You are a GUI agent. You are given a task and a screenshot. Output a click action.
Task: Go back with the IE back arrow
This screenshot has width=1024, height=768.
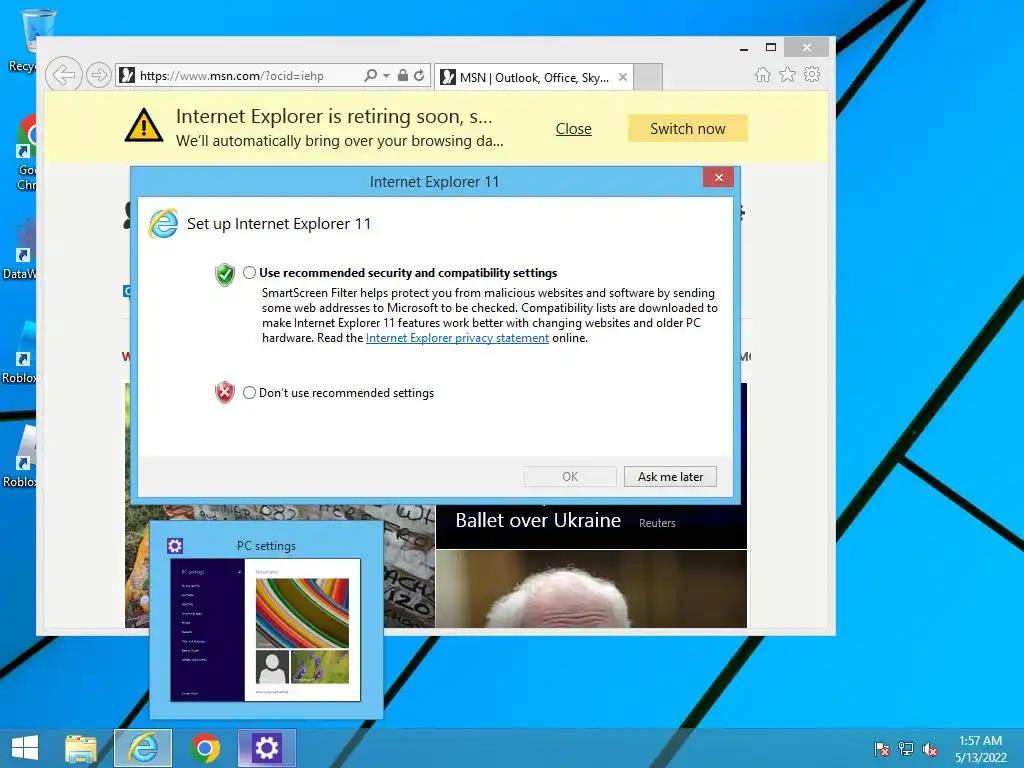pyautogui.click(x=64, y=75)
